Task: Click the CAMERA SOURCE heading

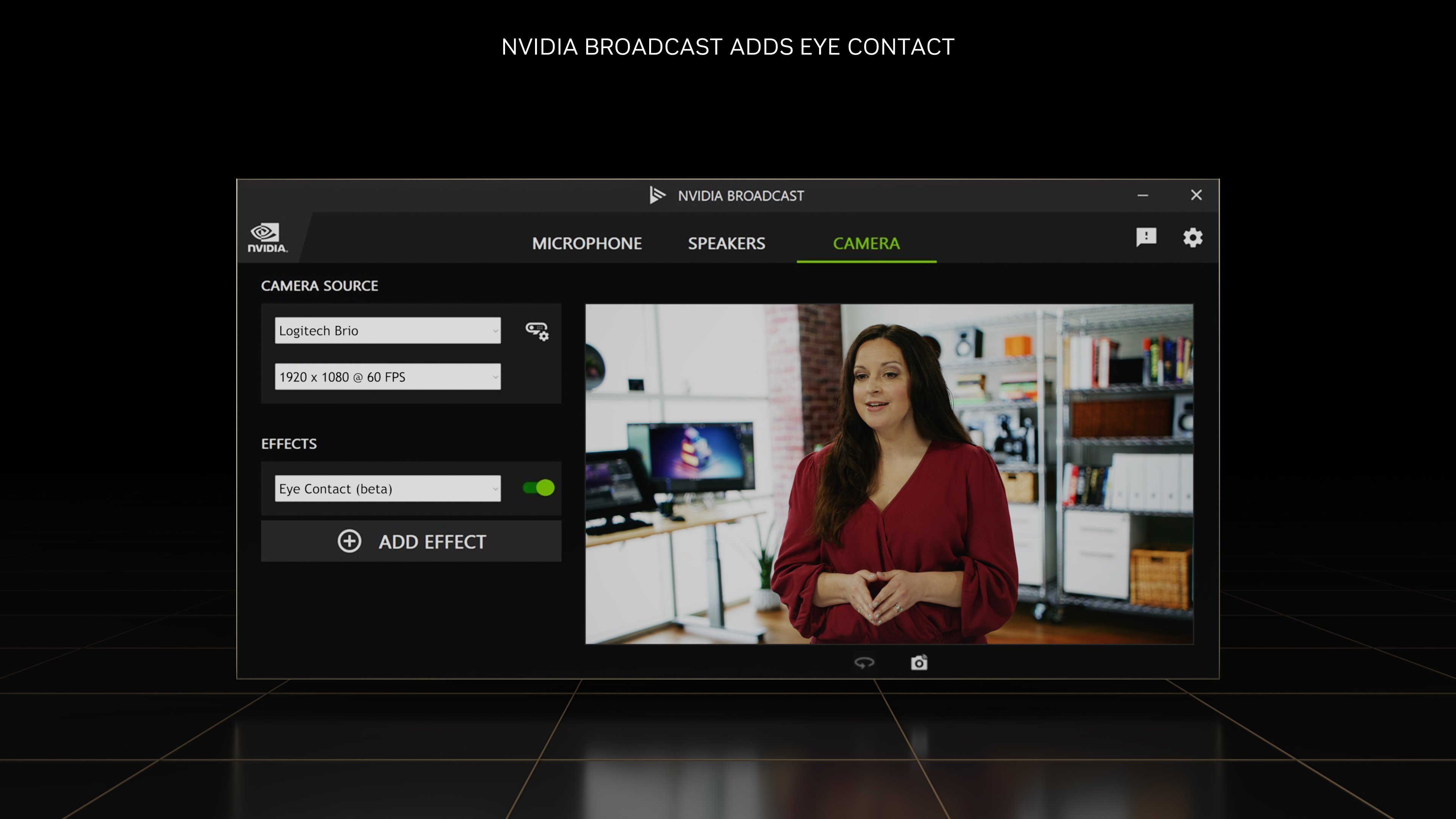Action: tap(319, 286)
